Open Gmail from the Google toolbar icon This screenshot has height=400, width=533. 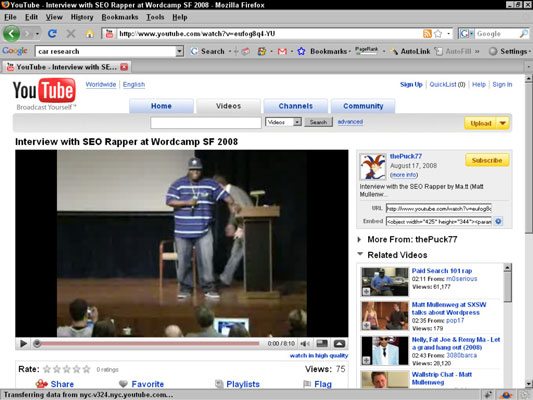282,51
